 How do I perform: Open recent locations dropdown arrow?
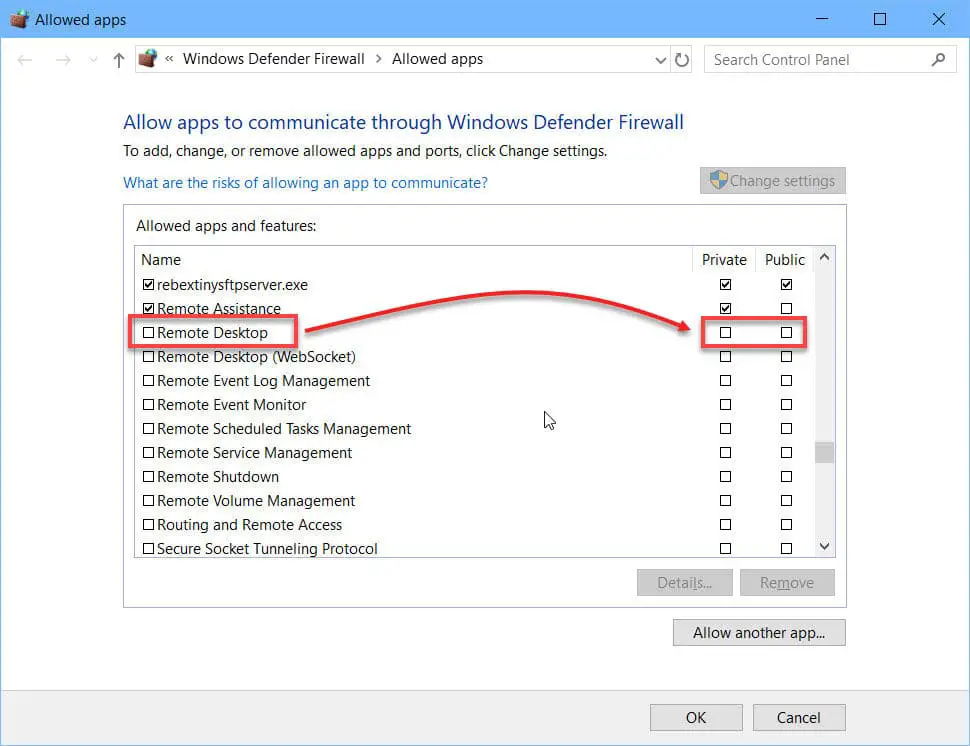coord(93,60)
